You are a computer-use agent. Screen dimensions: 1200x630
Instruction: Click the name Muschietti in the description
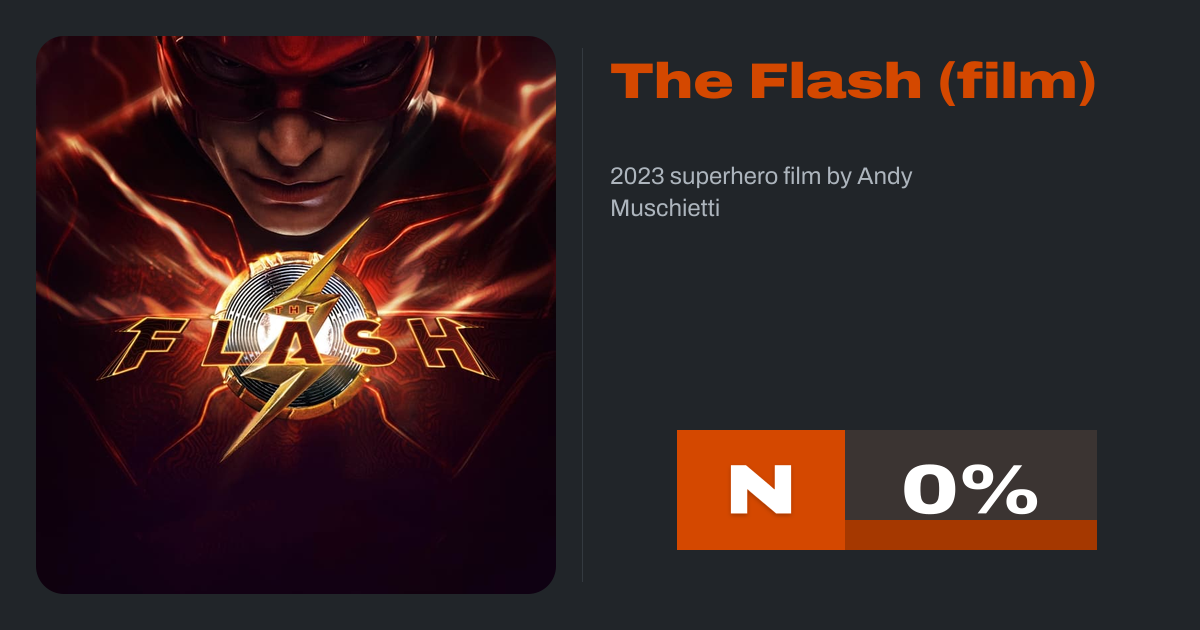click(665, 209)
